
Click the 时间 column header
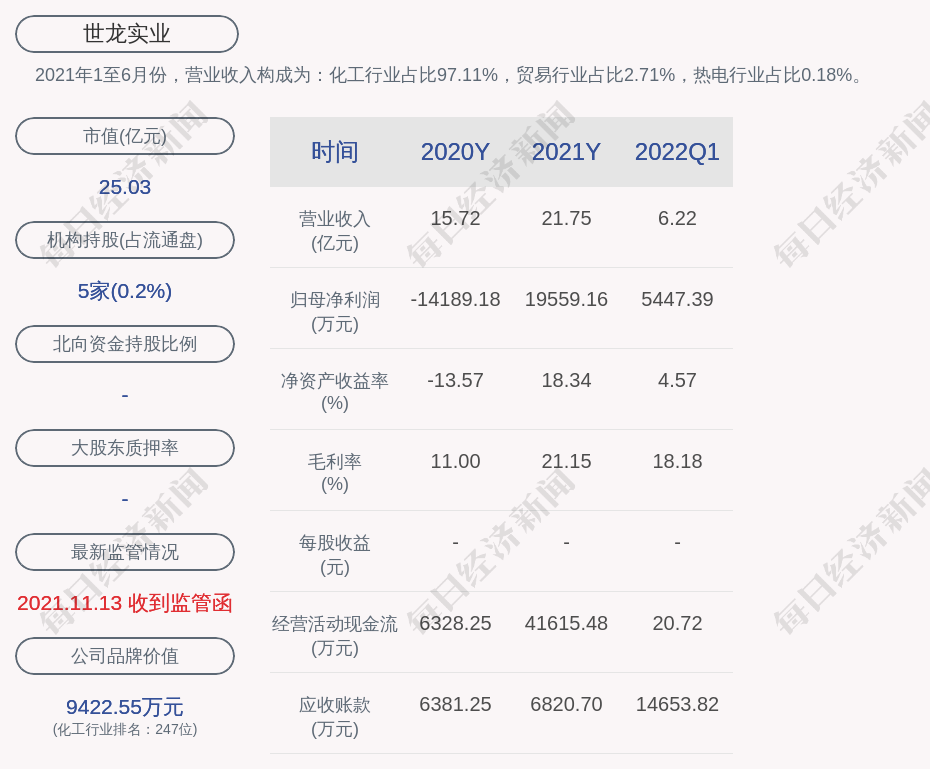(x=335, y=152)
